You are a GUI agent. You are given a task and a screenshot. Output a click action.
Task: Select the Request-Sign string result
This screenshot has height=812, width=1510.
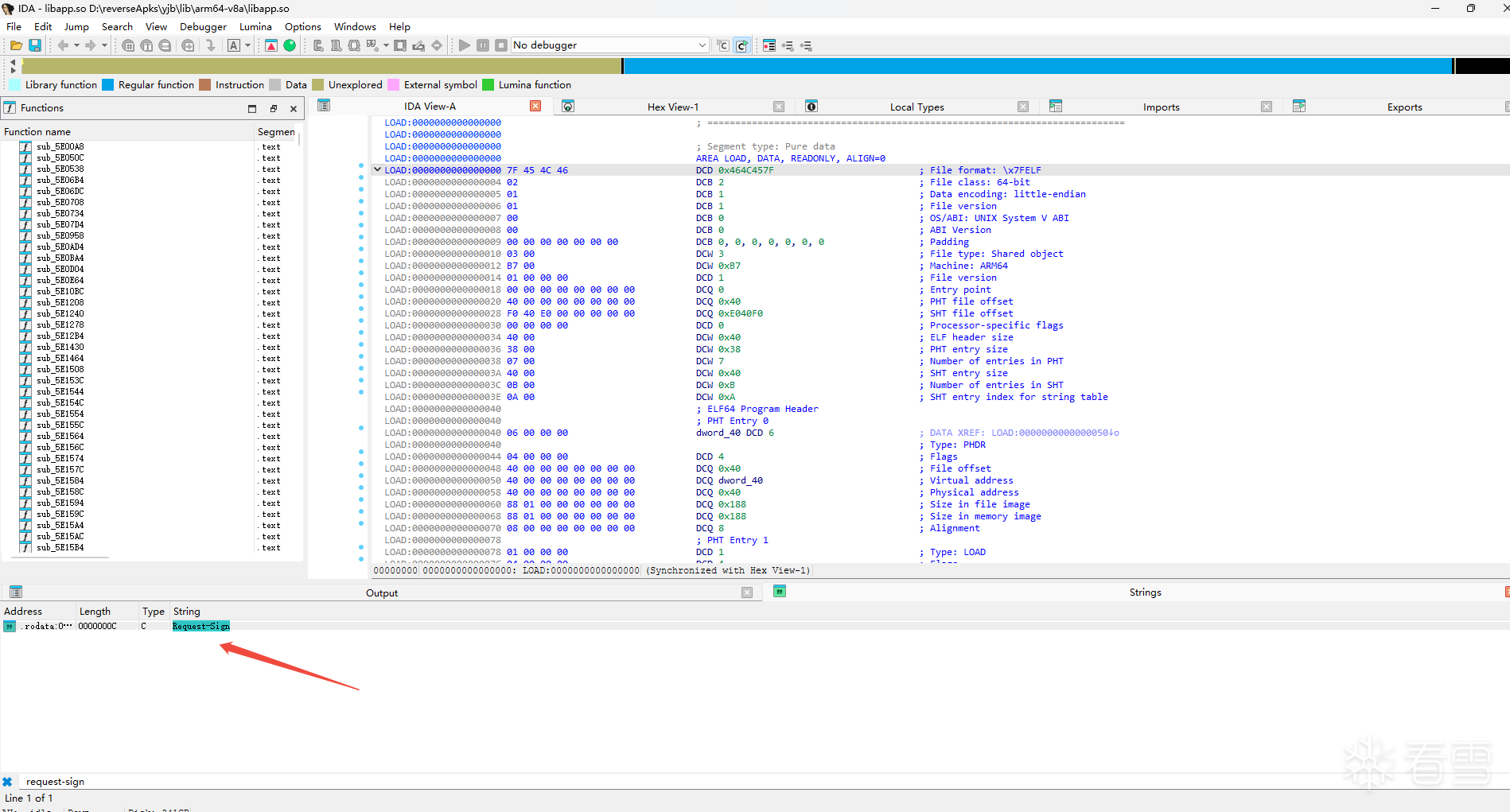pyautogui.click(x=201, y=626)
